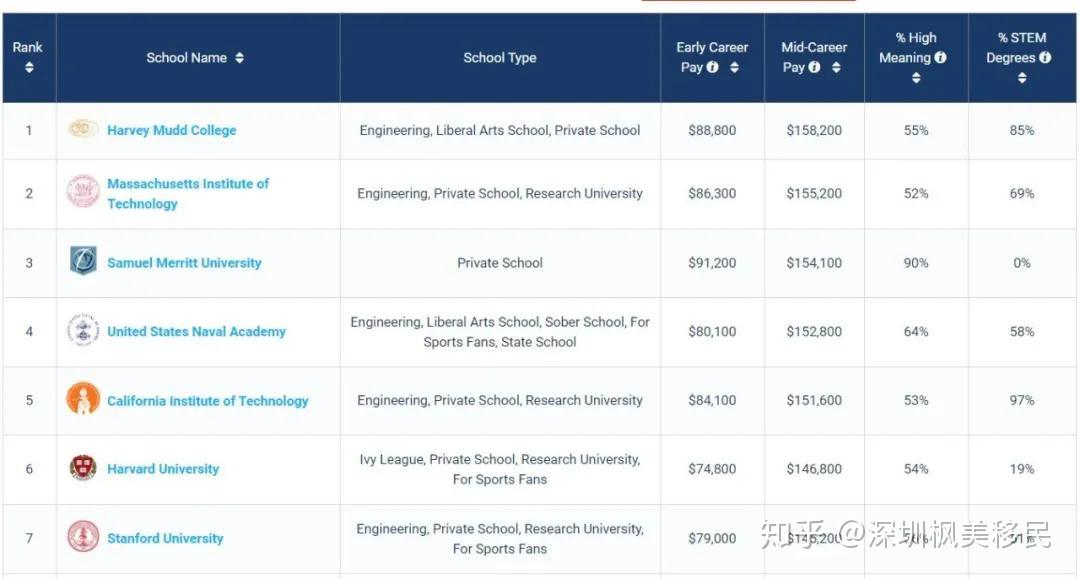This screenshot has height=579, width=1080.
Task: Click the Early Career Pay info icon
Action: coord(713,67)
